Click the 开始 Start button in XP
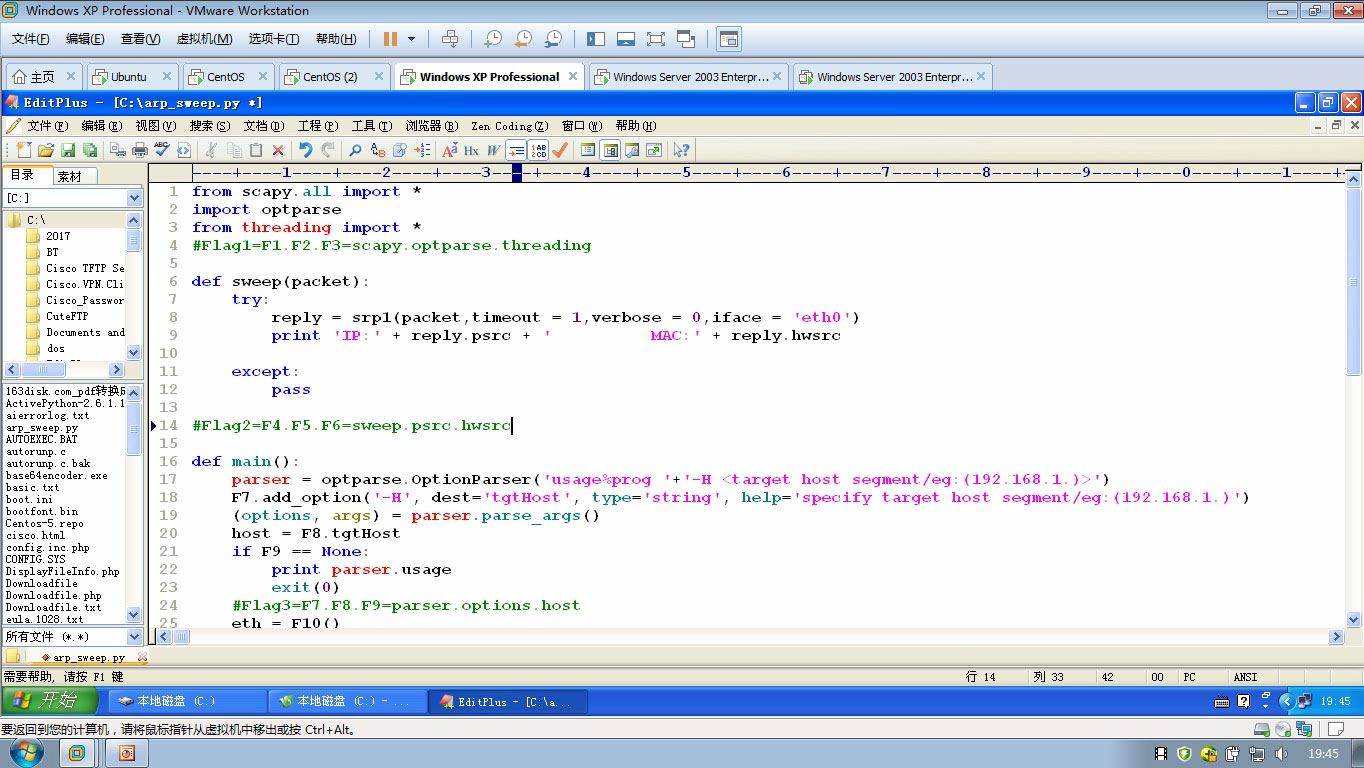 tap(50, 700)
